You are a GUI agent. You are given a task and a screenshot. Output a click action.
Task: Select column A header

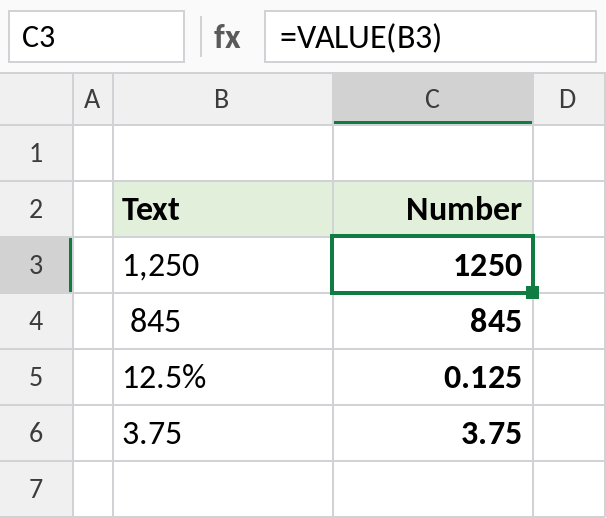[93, 99]
